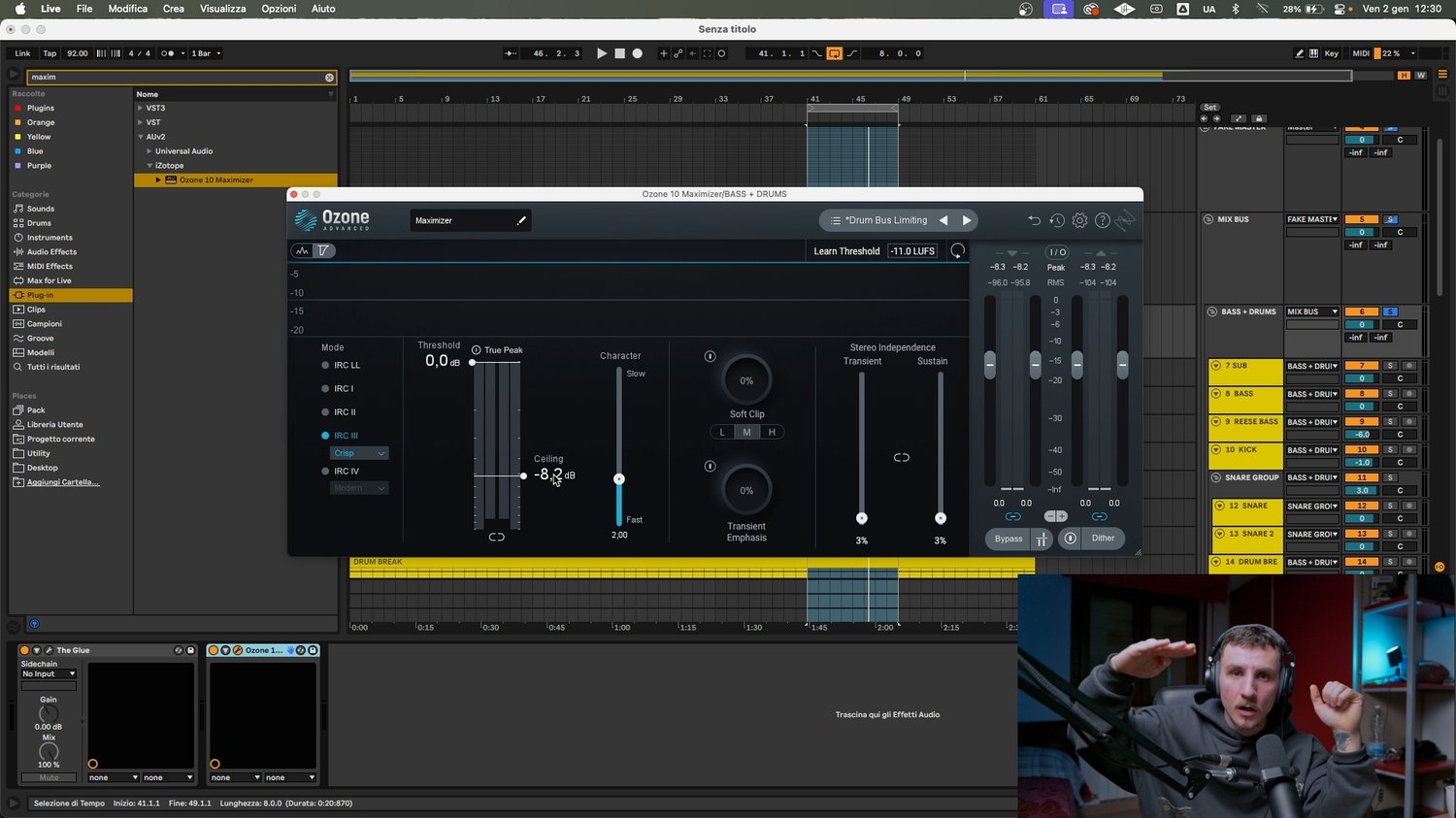The height and width of the screenshot is (818, 1456).
Task: Toggle the True Peak limiting option
Action: click(x=477, y=350)
